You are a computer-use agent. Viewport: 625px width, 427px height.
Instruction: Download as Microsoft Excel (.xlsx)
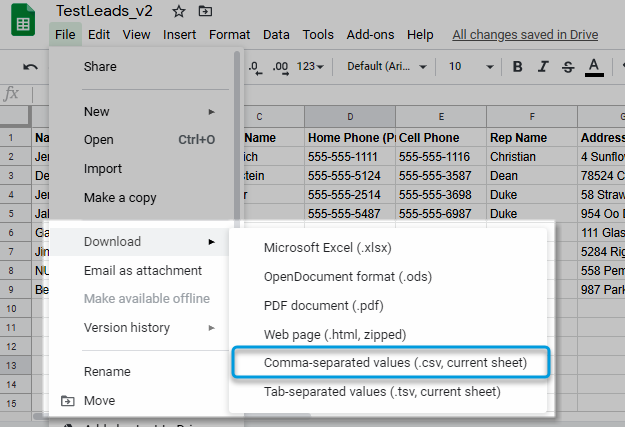pos(387,248)
